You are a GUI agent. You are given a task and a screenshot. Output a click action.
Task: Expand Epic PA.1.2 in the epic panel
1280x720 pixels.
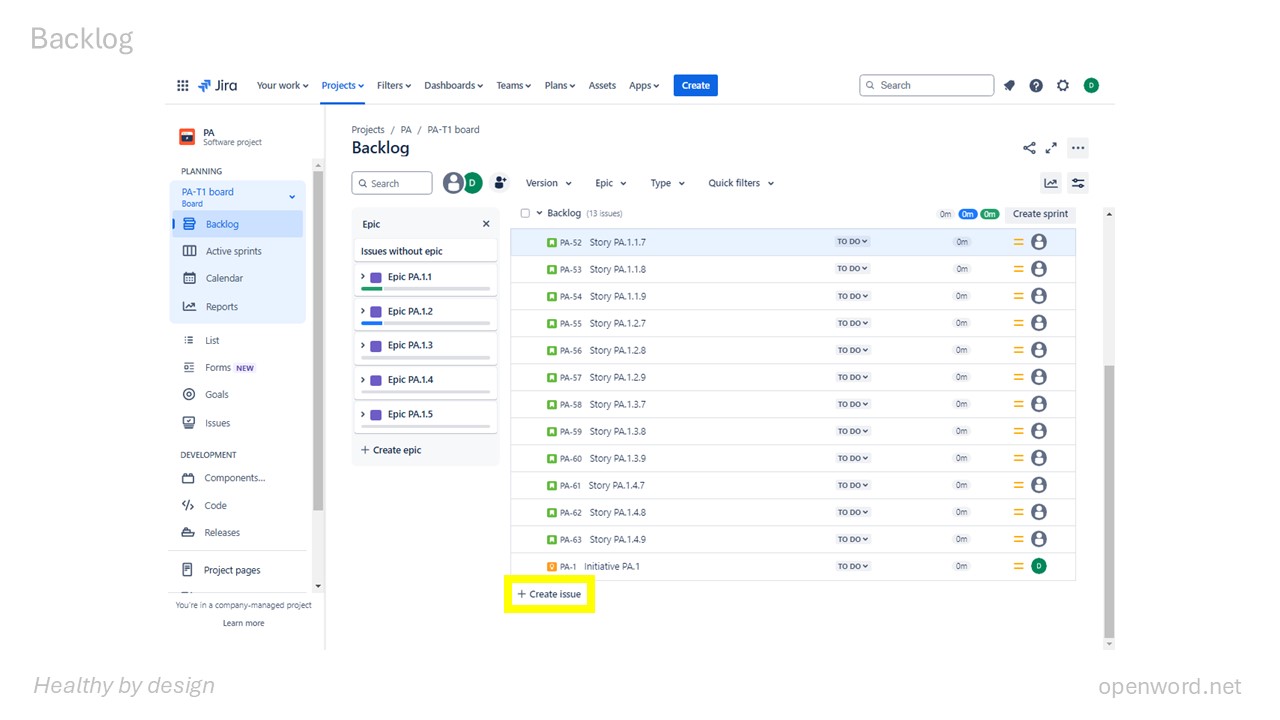click(x=363, y=311)
